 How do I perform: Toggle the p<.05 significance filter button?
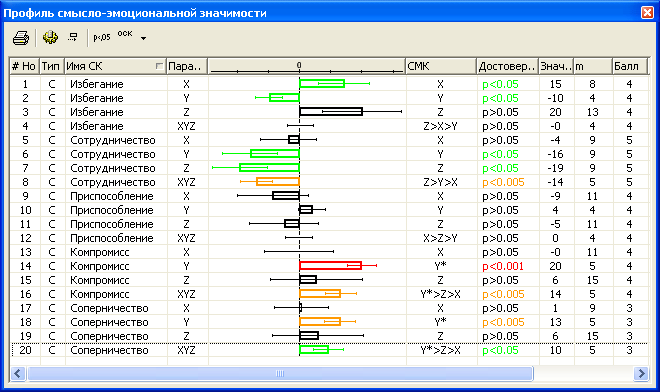[x=102, y=37]
